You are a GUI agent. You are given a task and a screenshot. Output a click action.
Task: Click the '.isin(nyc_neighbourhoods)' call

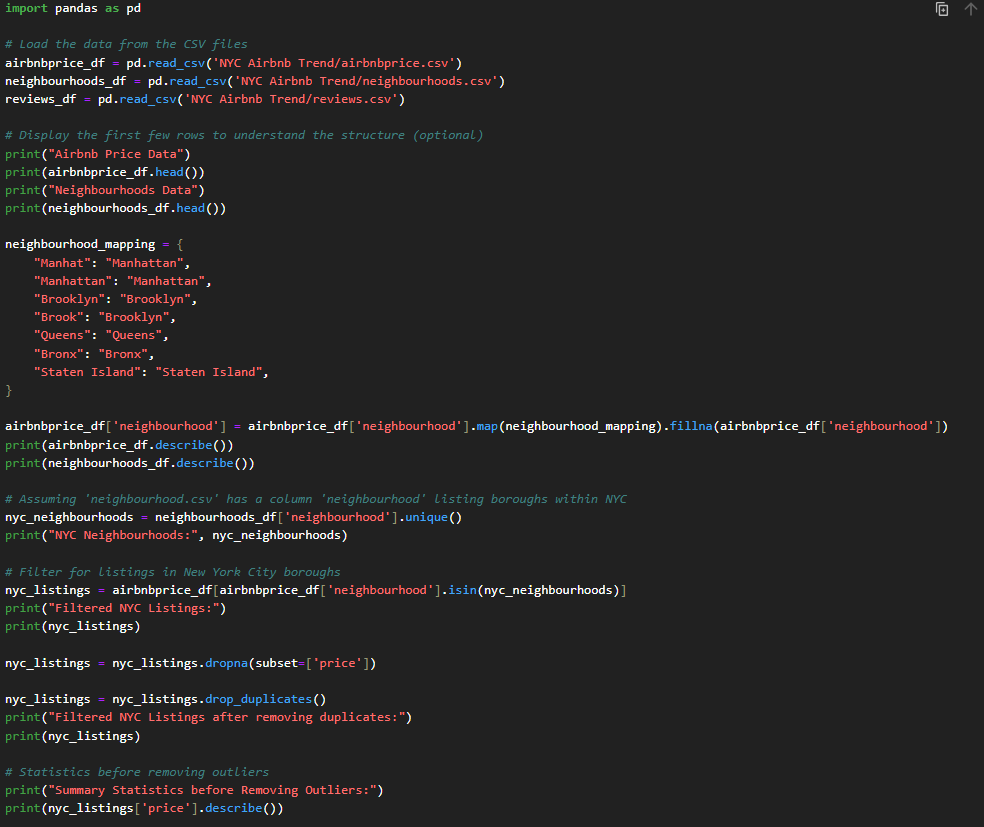[530, 590]
